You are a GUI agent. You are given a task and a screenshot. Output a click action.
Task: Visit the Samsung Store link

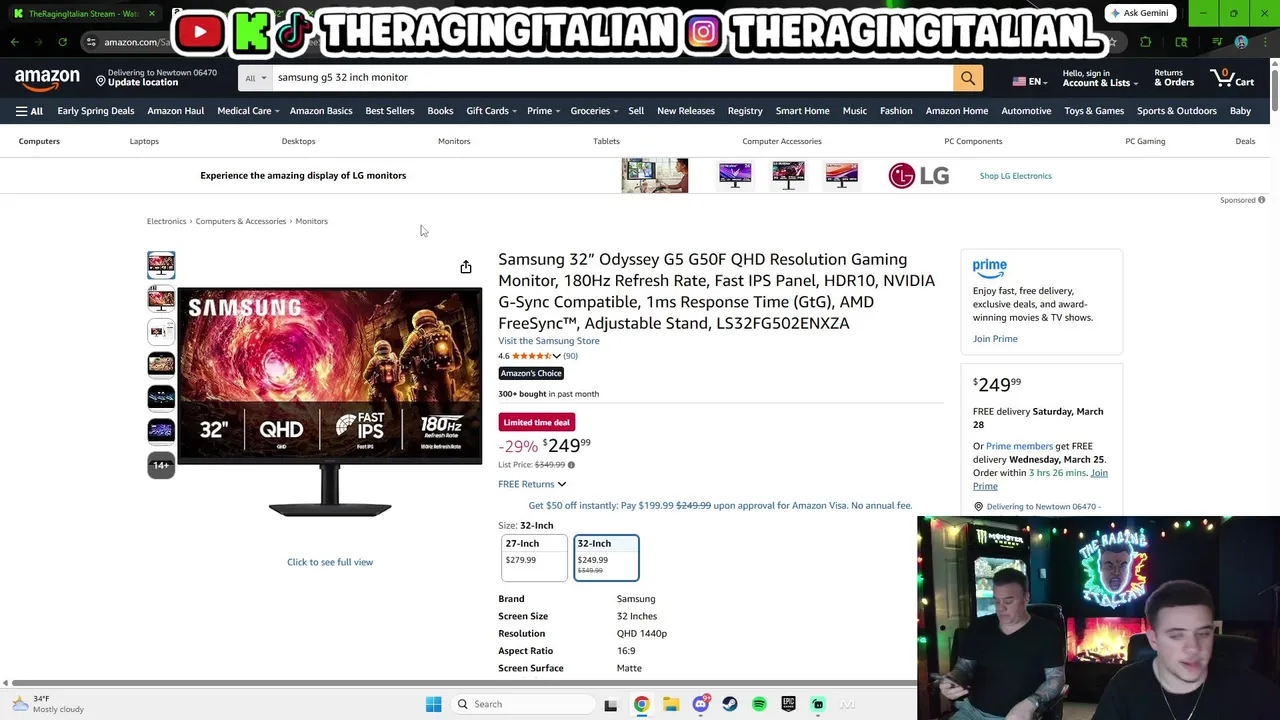(549, 341)
